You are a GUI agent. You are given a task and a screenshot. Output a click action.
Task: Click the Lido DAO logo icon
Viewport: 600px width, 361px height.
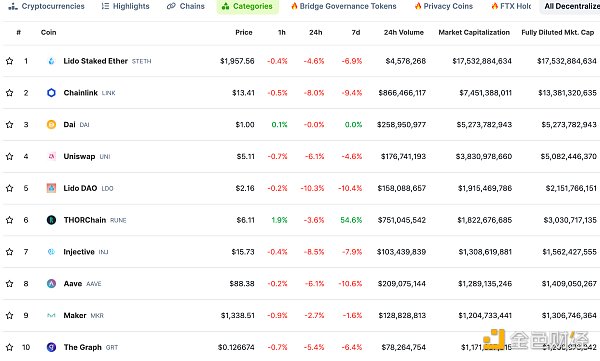coord(51,188)
